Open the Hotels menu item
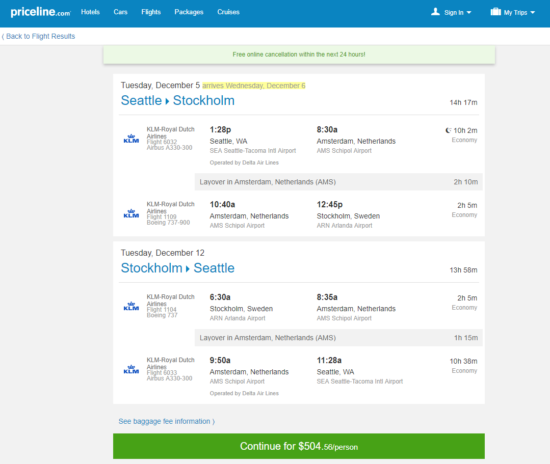The image size is (550, 464). (x=90, y=12)
